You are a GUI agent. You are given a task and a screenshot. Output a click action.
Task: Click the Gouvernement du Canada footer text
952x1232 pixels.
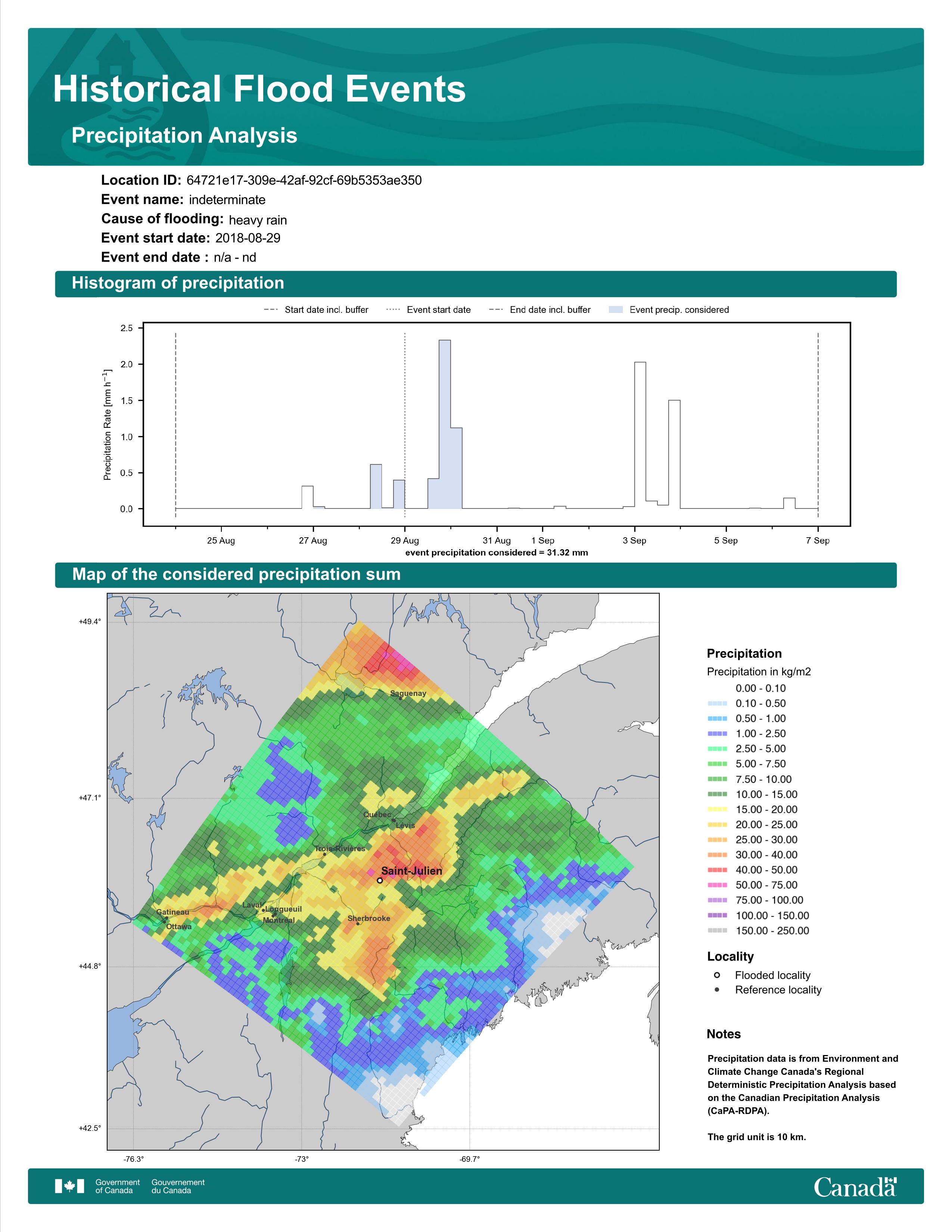click(x=178, y=1186)
